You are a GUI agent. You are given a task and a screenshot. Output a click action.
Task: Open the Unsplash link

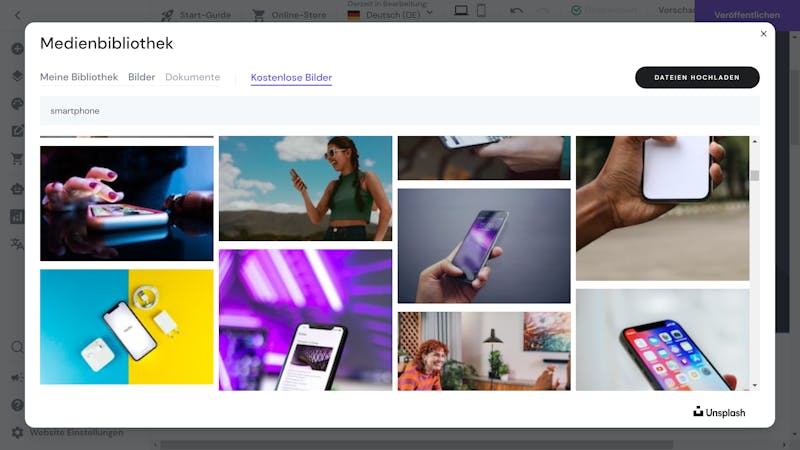[719, 412]
